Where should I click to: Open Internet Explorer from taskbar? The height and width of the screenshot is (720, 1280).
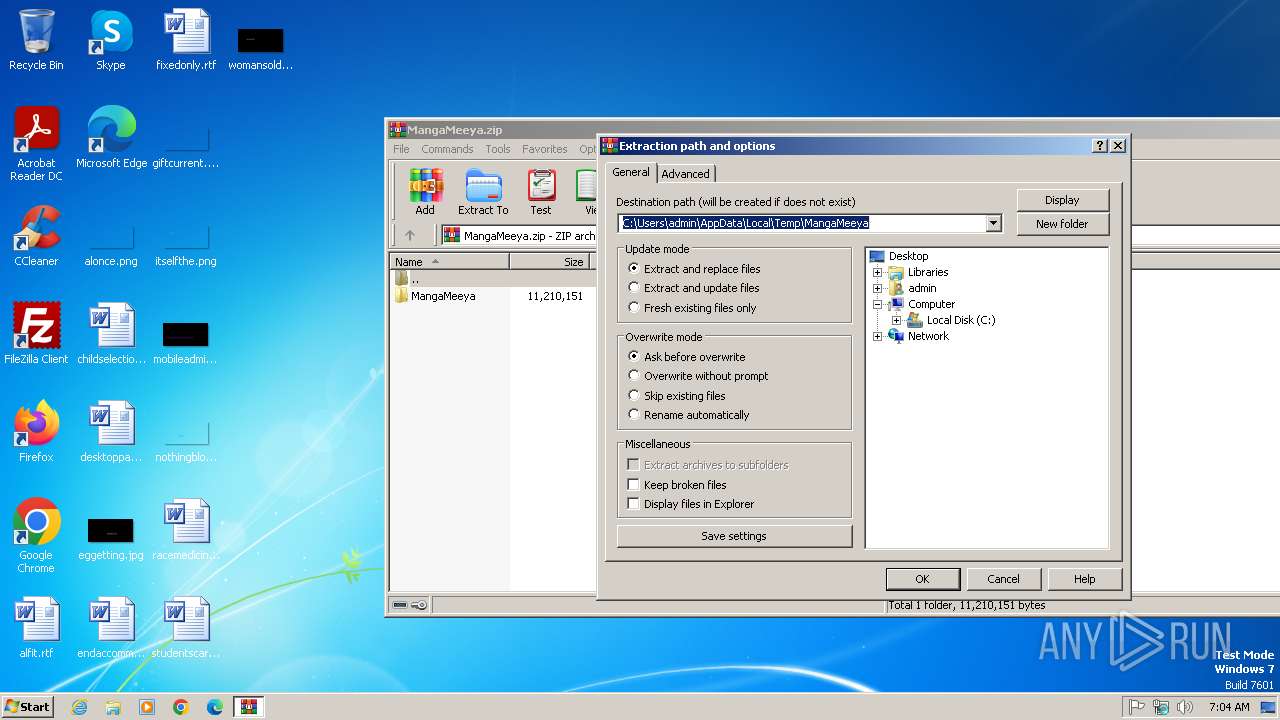[x=80, y=707]
